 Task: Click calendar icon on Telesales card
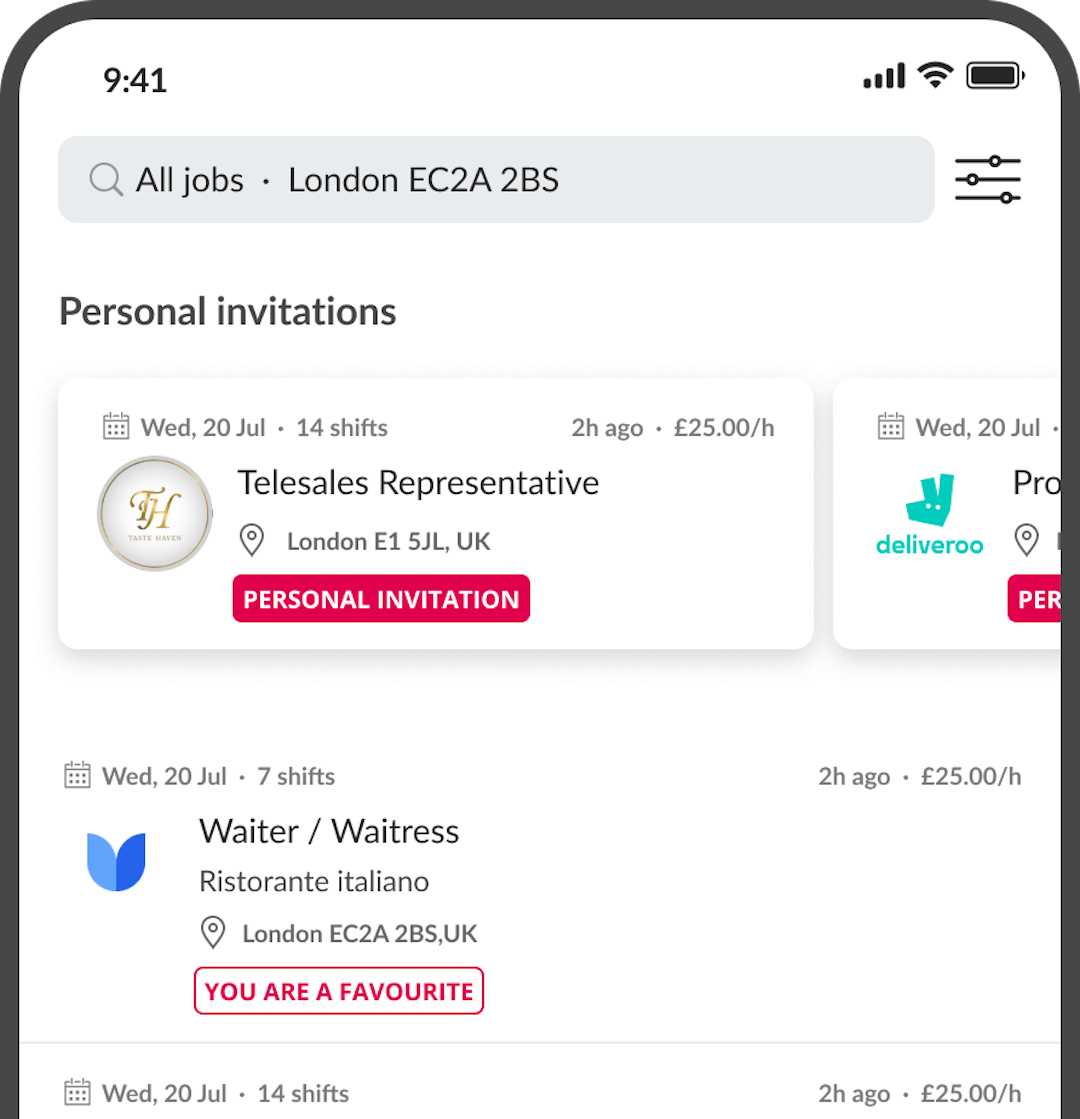tap(116, 428)
